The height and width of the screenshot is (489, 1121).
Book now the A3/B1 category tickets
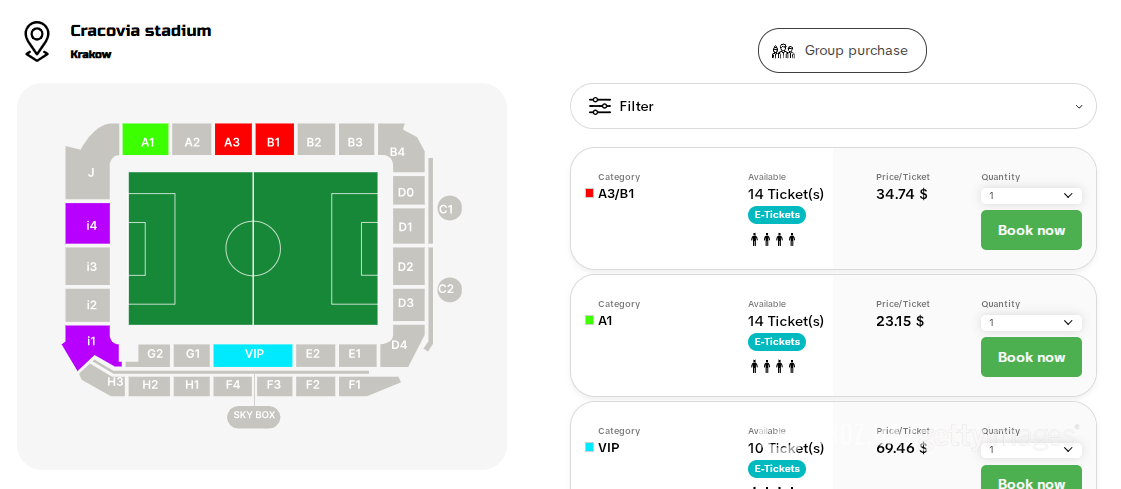pos(1030,230)
